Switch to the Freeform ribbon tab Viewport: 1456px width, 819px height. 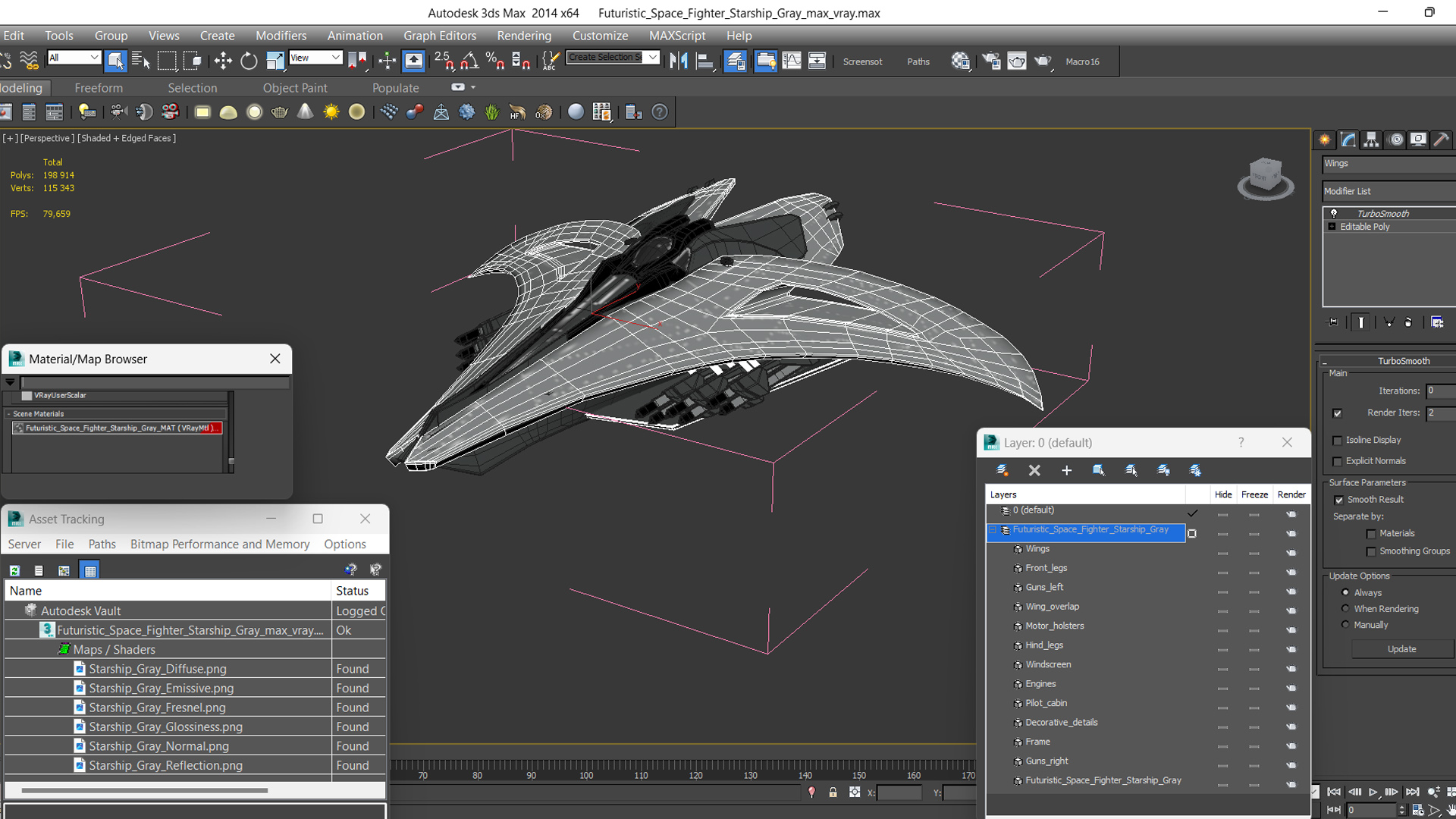pyautogui.click(x=99, y=88)
